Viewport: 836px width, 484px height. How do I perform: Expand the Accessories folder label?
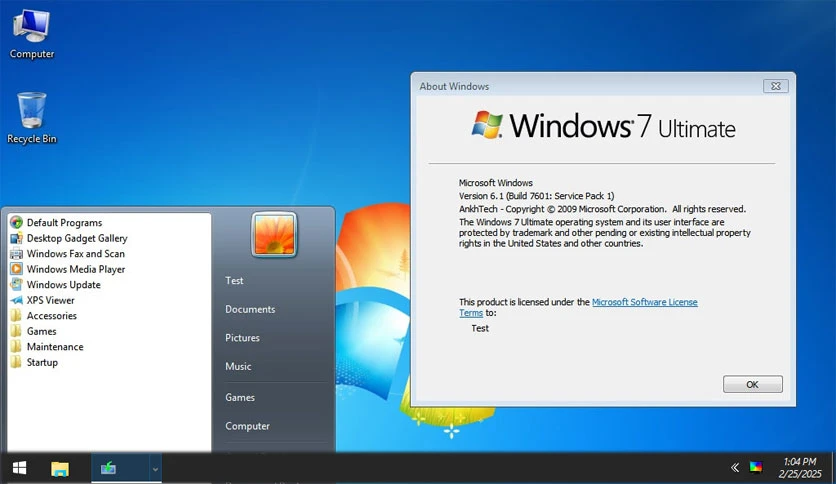coord(52,316)
